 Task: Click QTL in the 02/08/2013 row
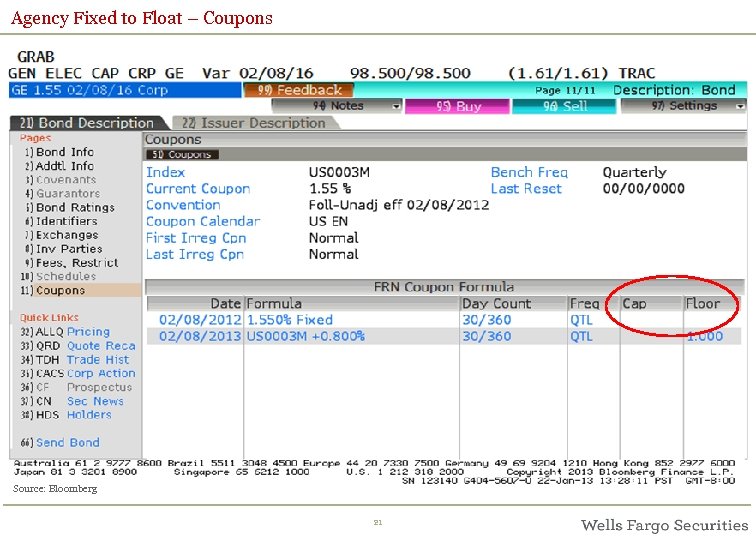click(581, 337)
